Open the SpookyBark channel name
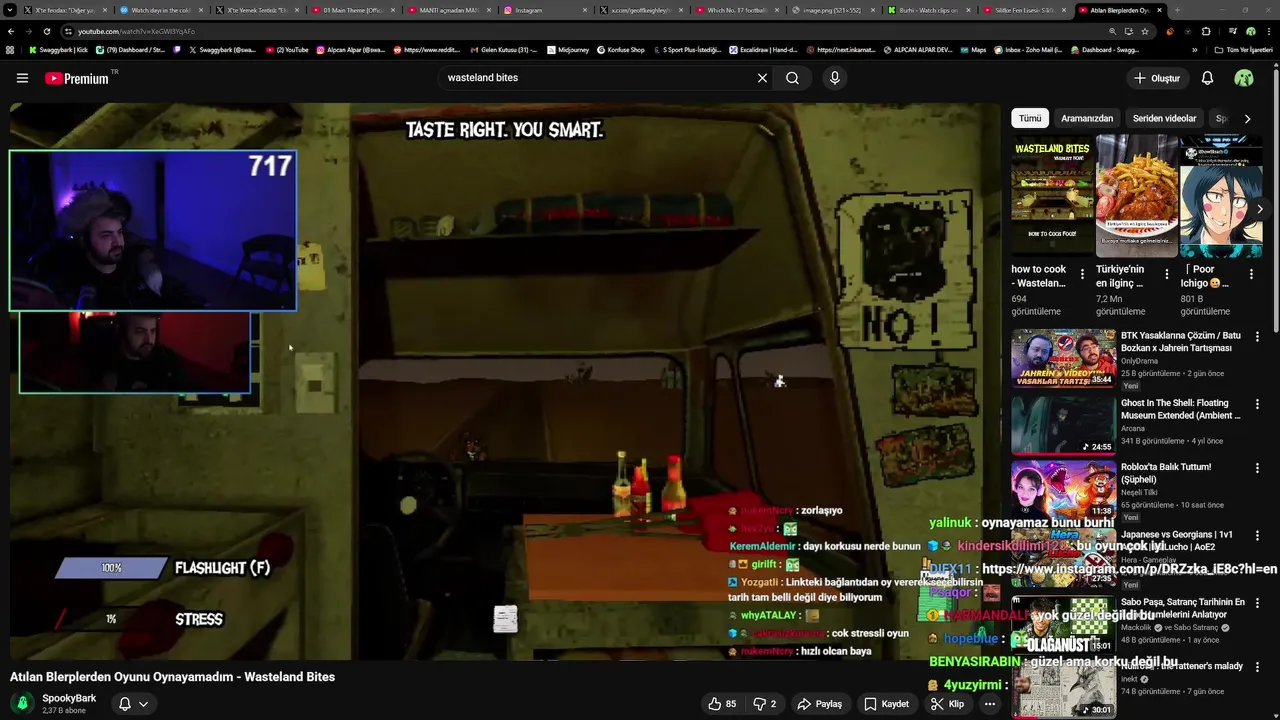Screen dimensions: 1280x720 pyautogui.click(x=69, y=698)
